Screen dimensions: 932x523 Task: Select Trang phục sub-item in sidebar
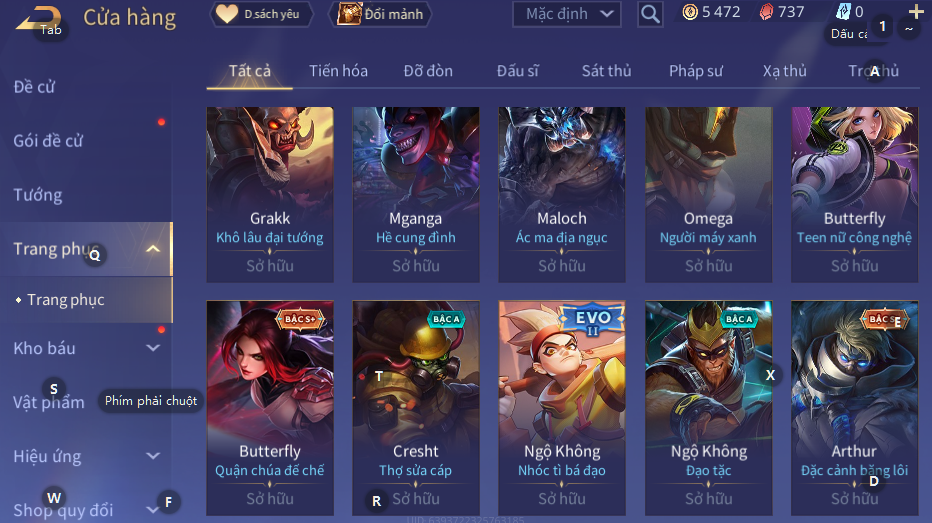pos(65,300)
